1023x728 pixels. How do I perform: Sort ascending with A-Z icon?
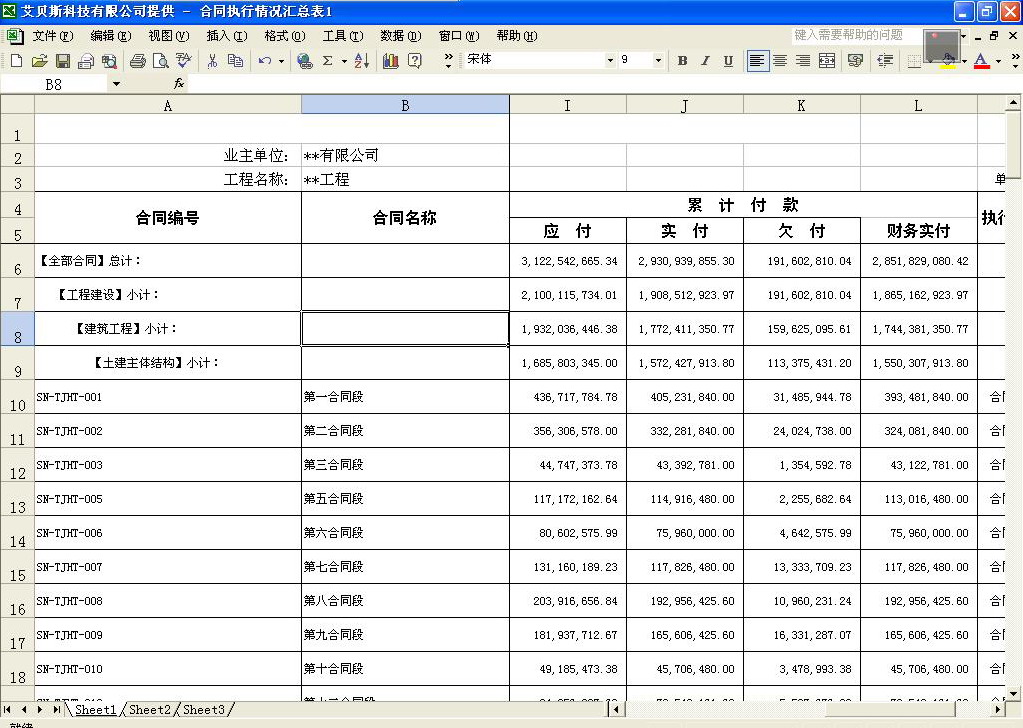(361, 61)
